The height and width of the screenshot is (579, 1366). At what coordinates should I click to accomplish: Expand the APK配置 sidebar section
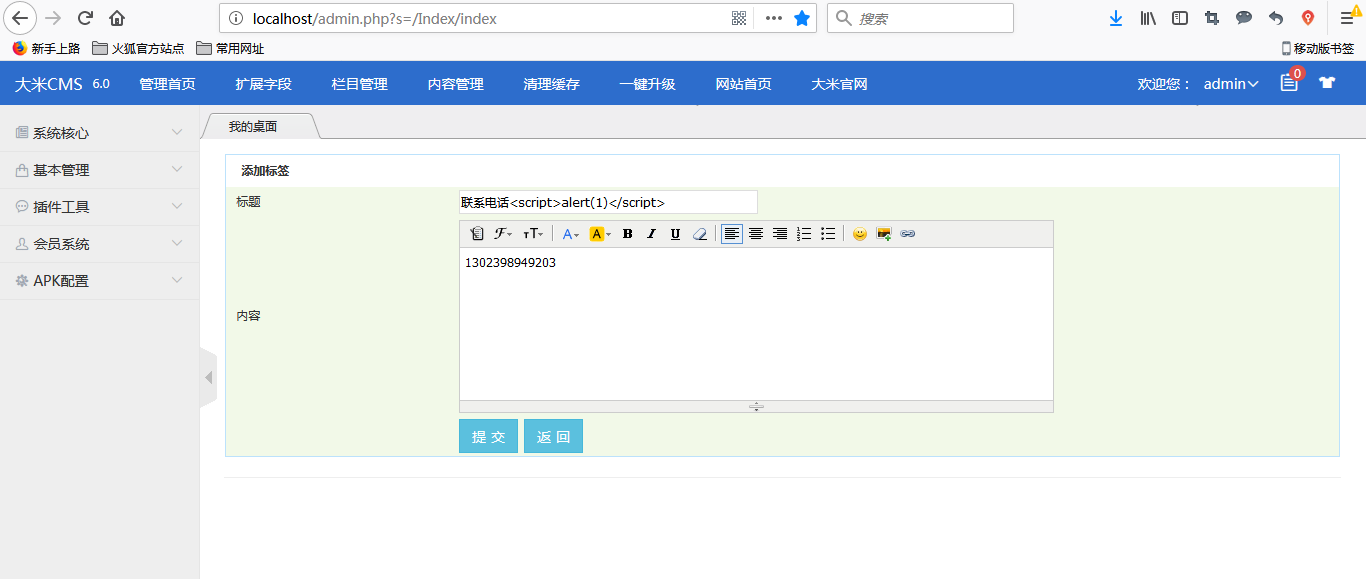coord(99,281)
